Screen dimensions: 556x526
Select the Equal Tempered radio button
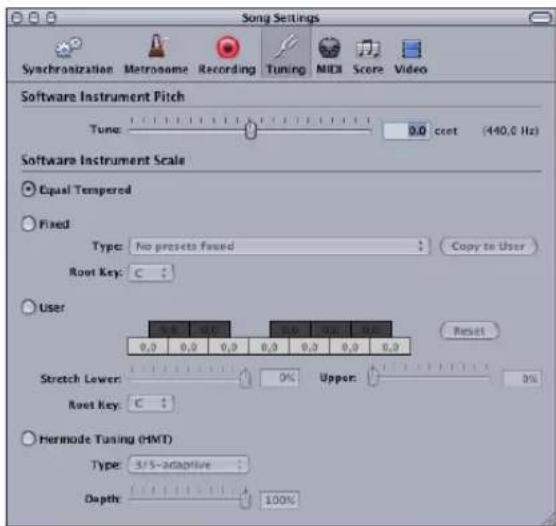28,189
